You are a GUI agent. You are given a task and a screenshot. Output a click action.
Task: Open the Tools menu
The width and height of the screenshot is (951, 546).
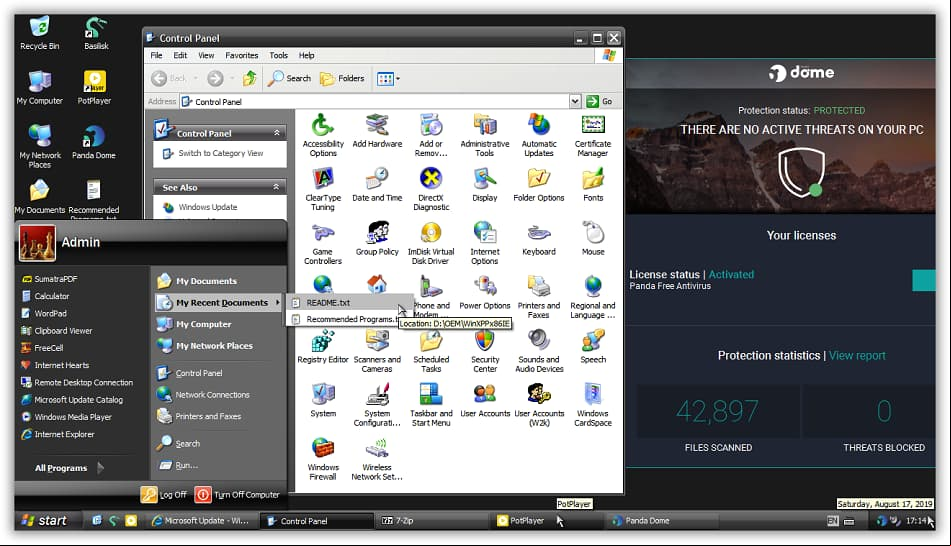(x=278, y=55)
